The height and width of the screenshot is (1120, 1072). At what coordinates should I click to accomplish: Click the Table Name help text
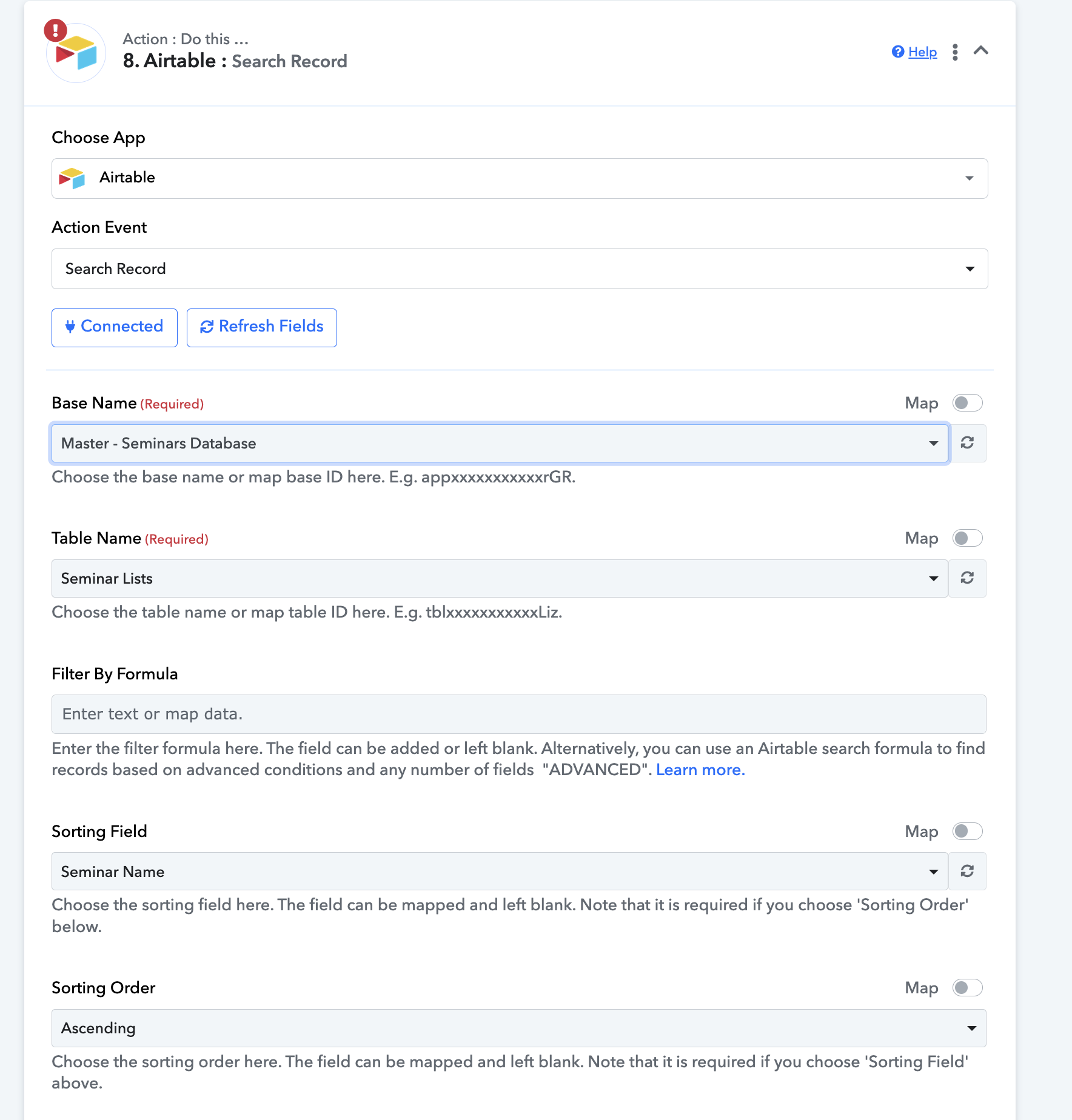pyautogui.click(x=307, y=612)
